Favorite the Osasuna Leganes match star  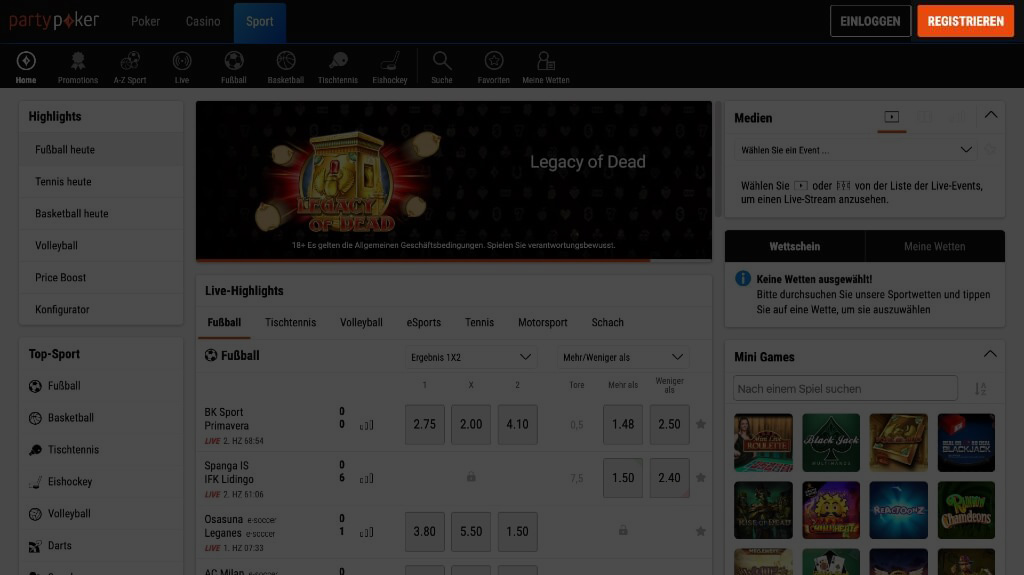701,531
